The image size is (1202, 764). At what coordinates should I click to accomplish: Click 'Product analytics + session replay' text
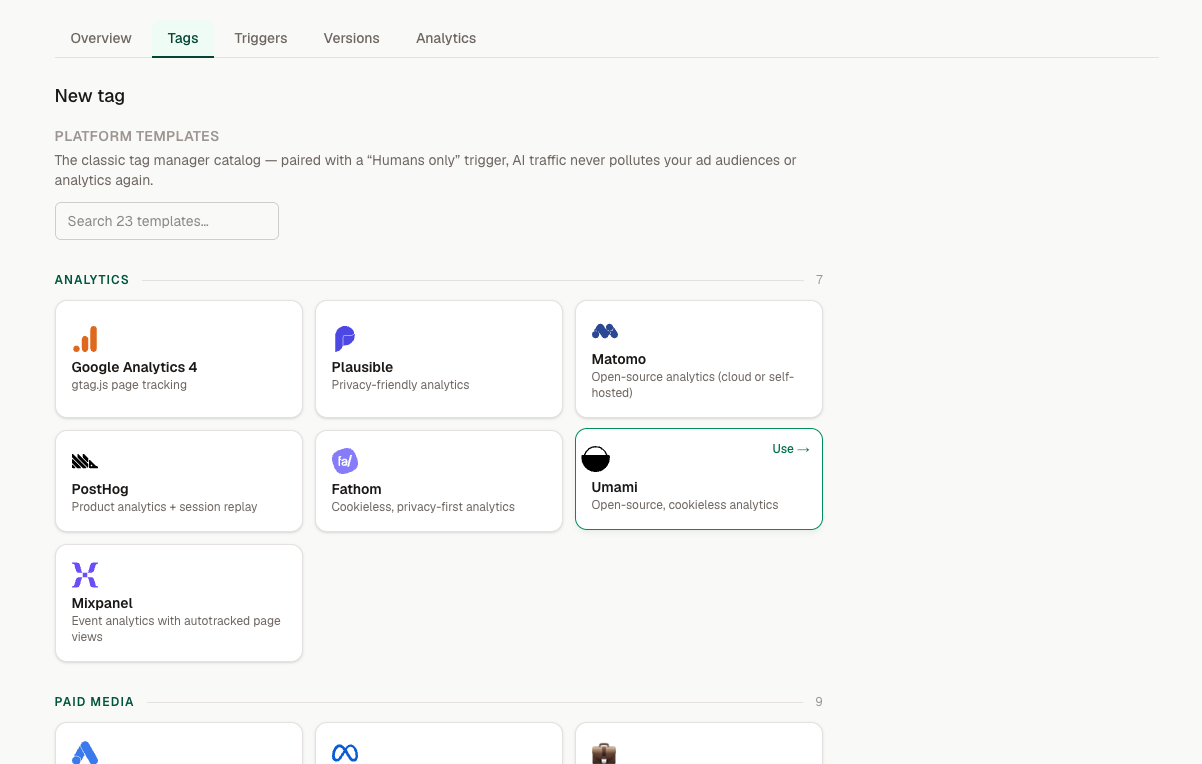point(165,507)
